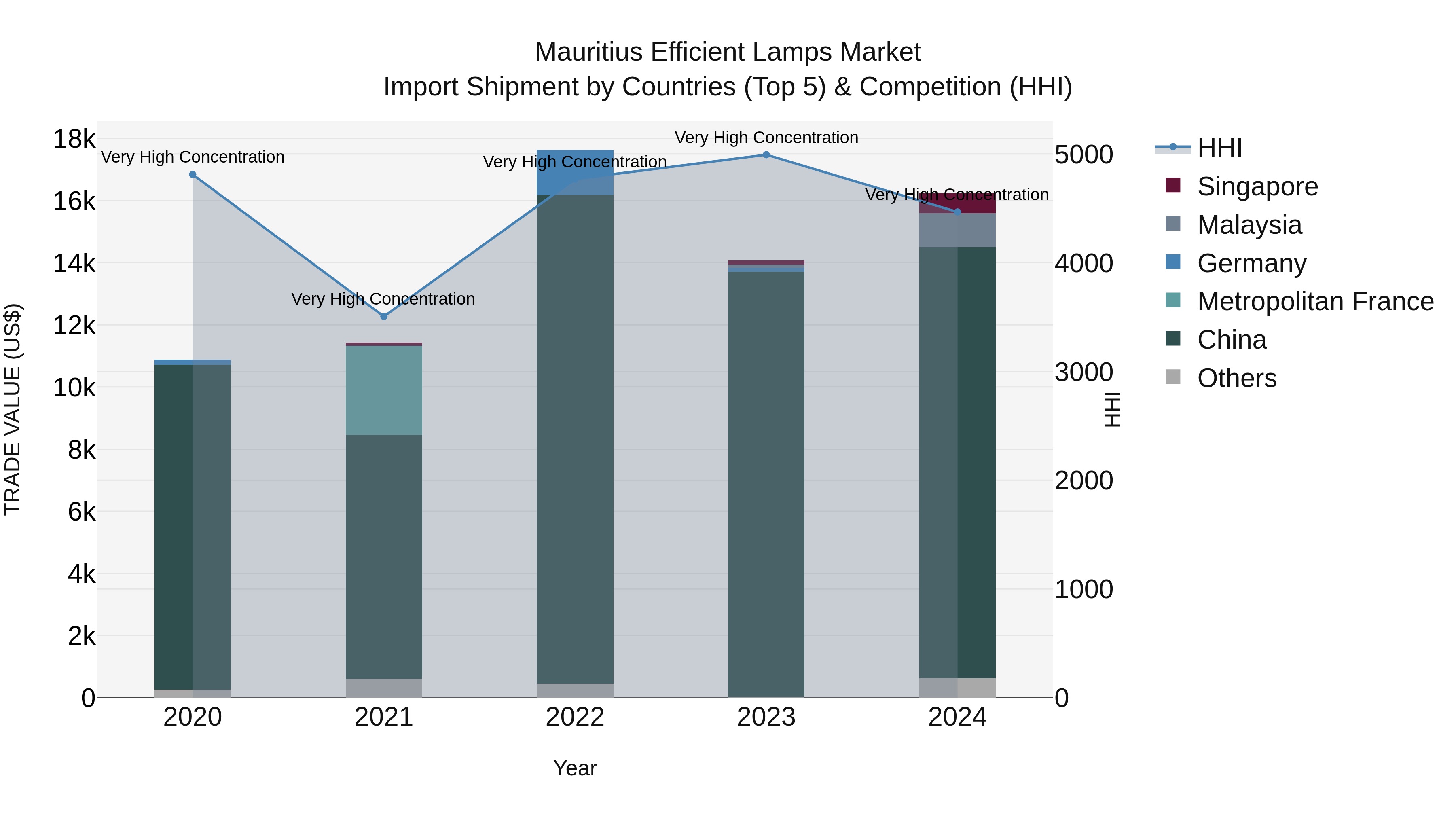Click the 3000 right axis tick
Viewport: 1456px width, 819px height.
[1084, 372]
